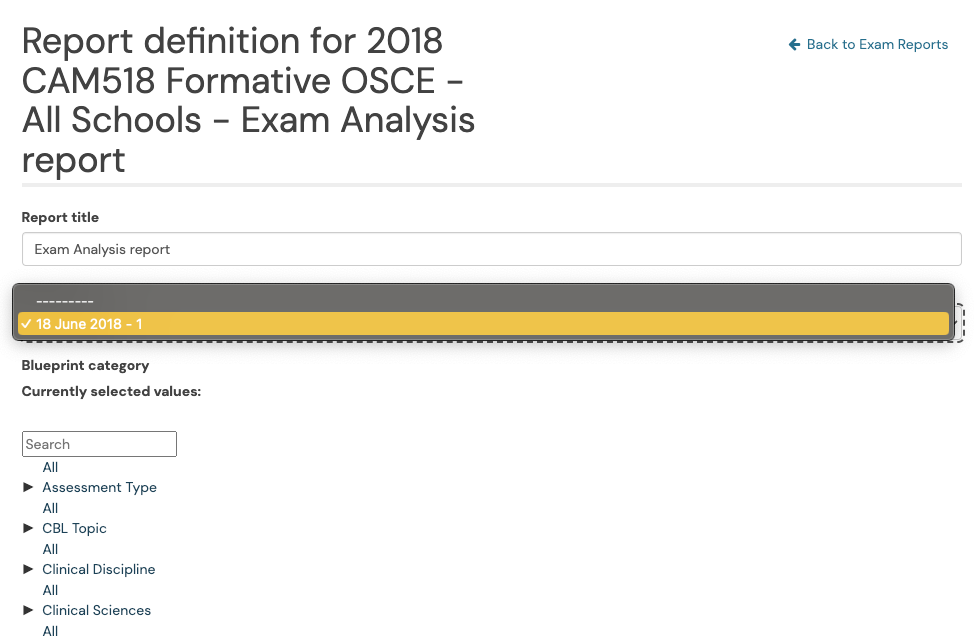Expand the Assessment Type triangle

(28, 487)
